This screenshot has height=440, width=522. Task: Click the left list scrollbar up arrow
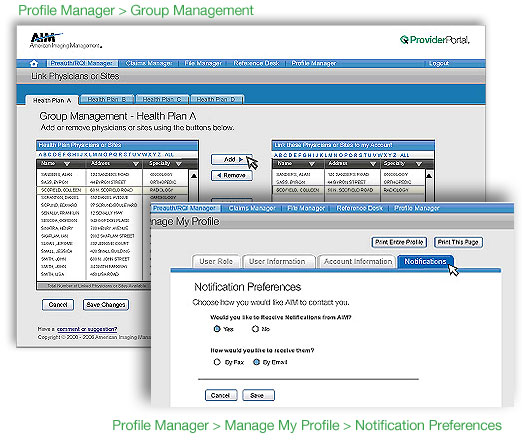point(194,175)
